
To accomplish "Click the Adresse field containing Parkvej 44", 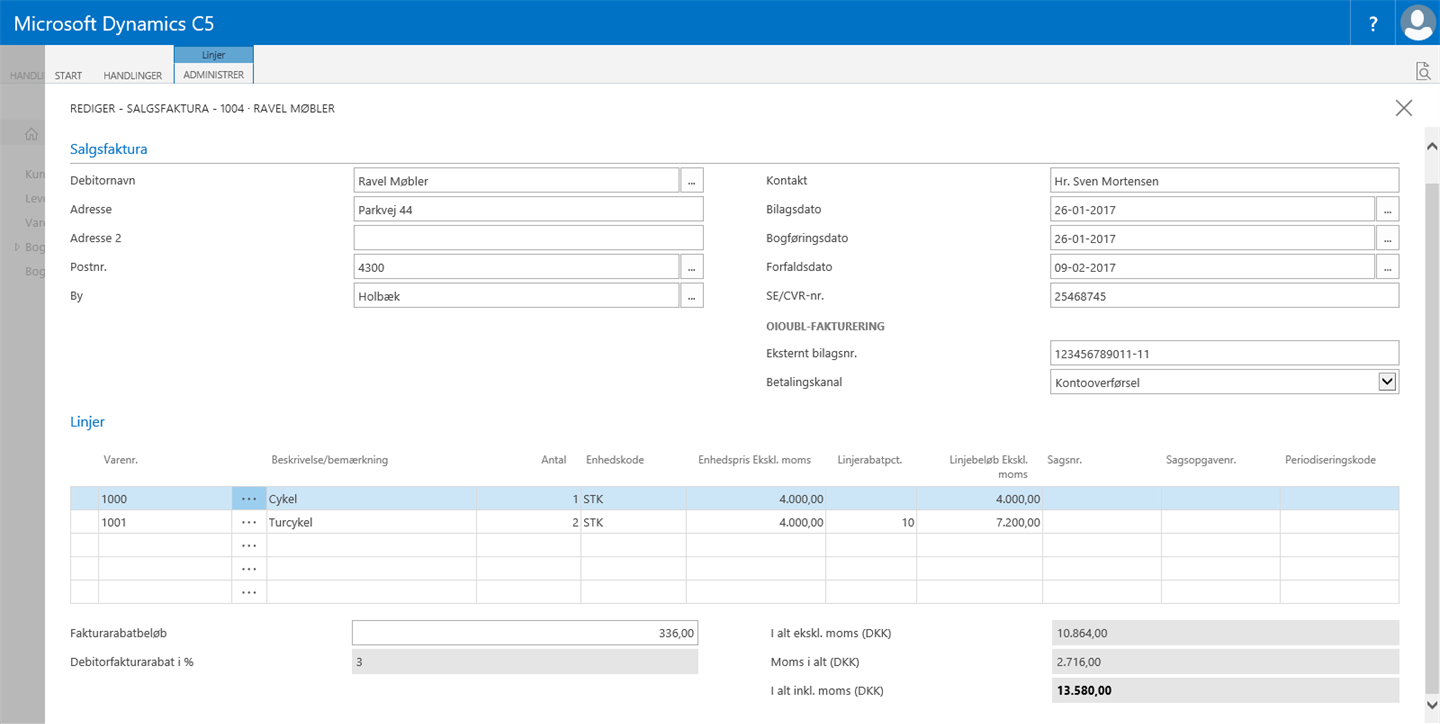I will pyautogui.click(x=528, y=210).
